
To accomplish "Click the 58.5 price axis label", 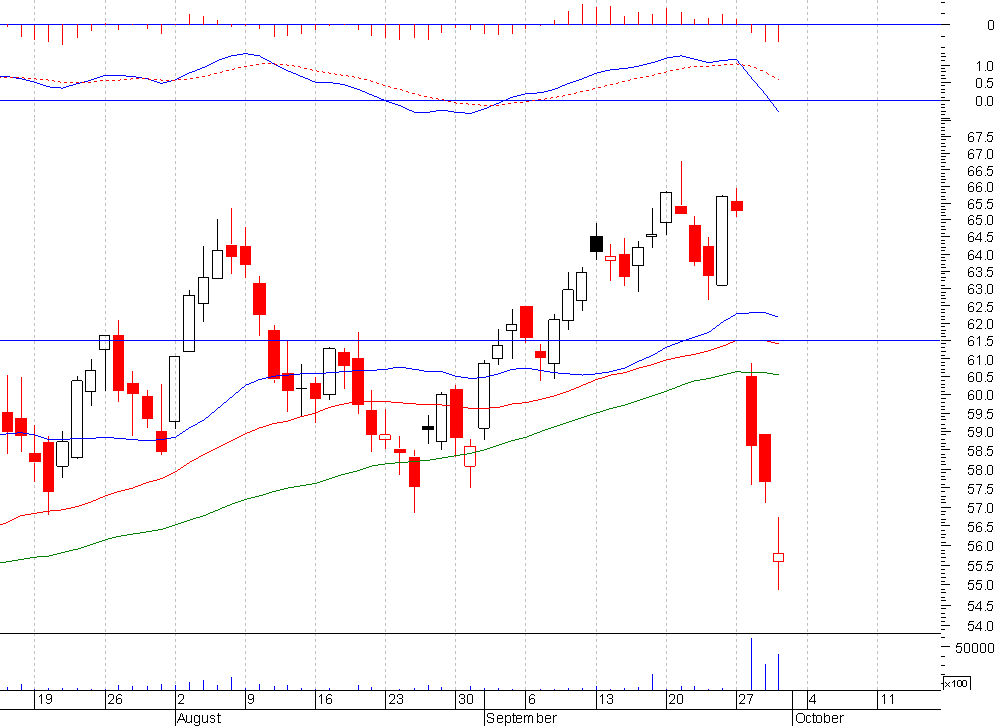I will tap(980, 451).
